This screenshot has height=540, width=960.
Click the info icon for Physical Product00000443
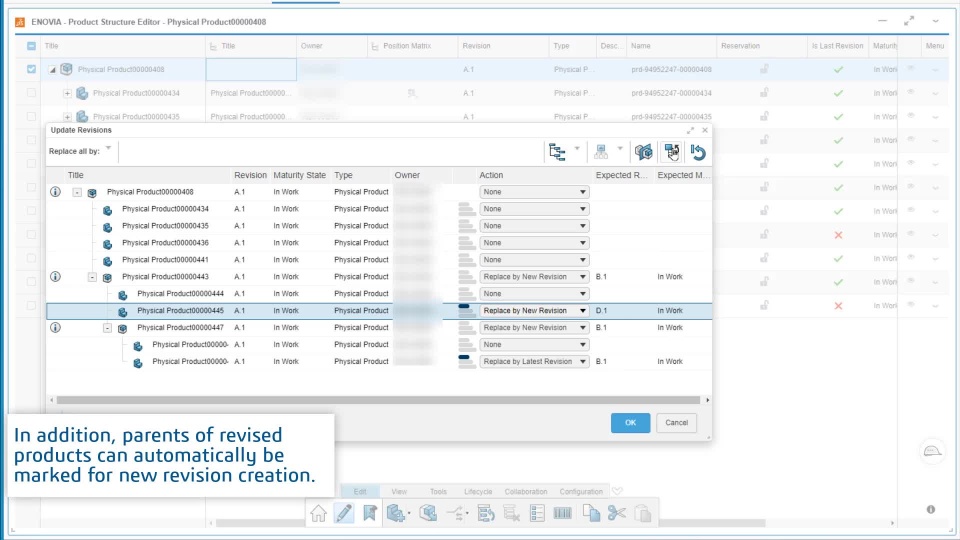coord(55,277)
